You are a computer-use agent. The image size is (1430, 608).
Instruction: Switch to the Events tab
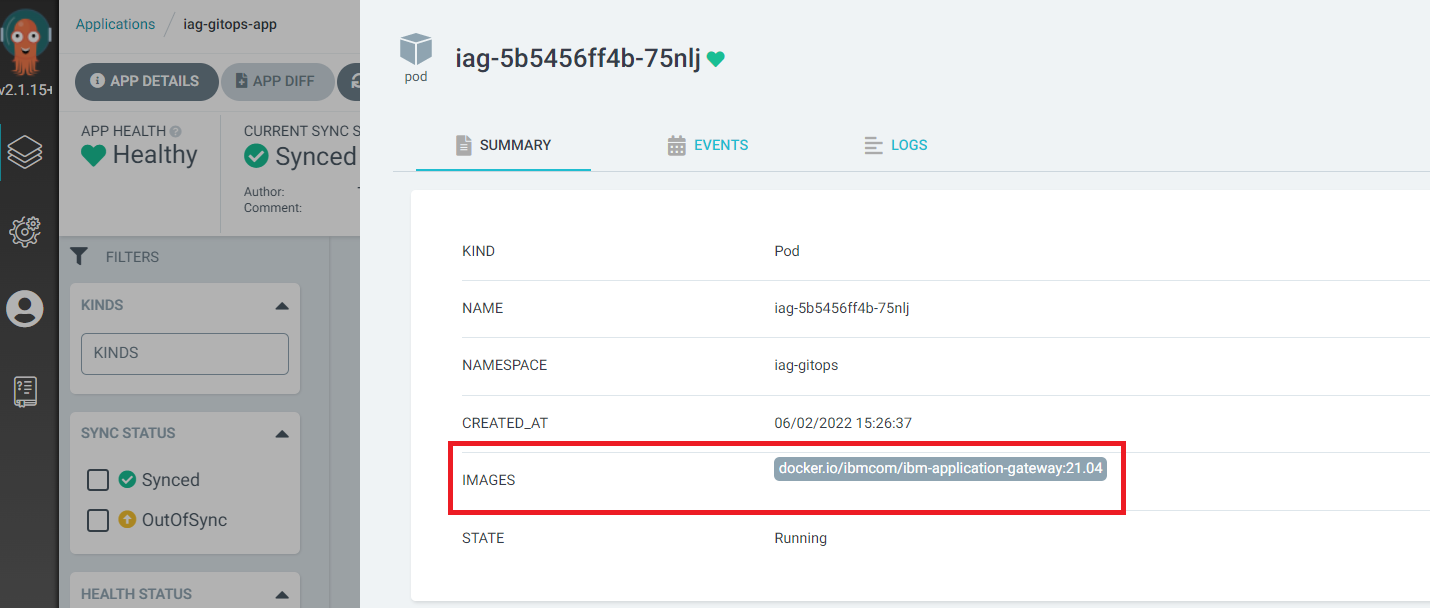pyautogui.click(x=708, y=145)
